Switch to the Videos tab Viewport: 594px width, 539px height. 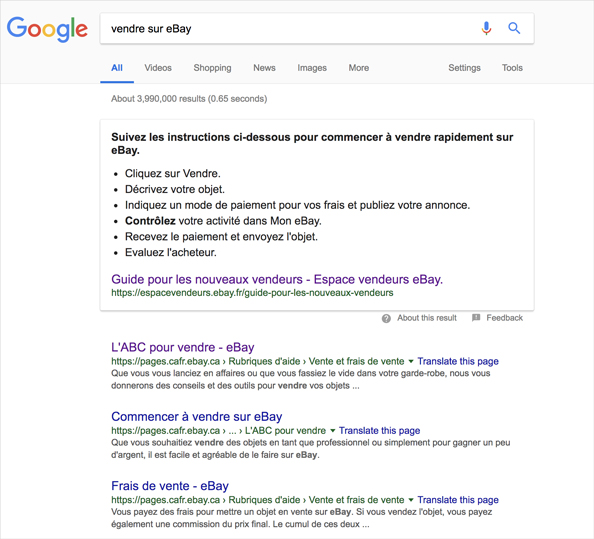158,68
